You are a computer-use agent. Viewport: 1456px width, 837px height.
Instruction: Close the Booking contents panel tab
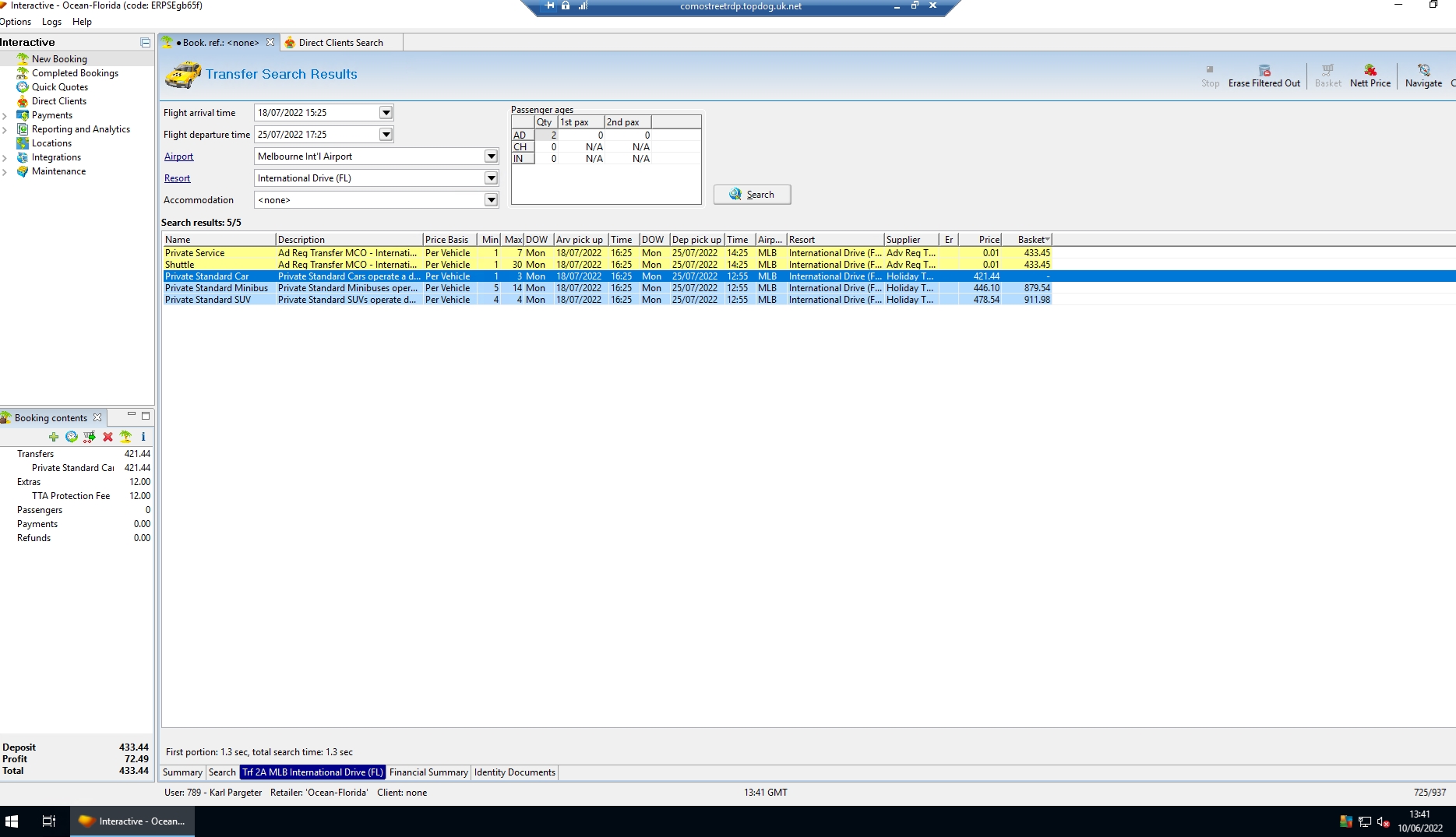[97, 418]
